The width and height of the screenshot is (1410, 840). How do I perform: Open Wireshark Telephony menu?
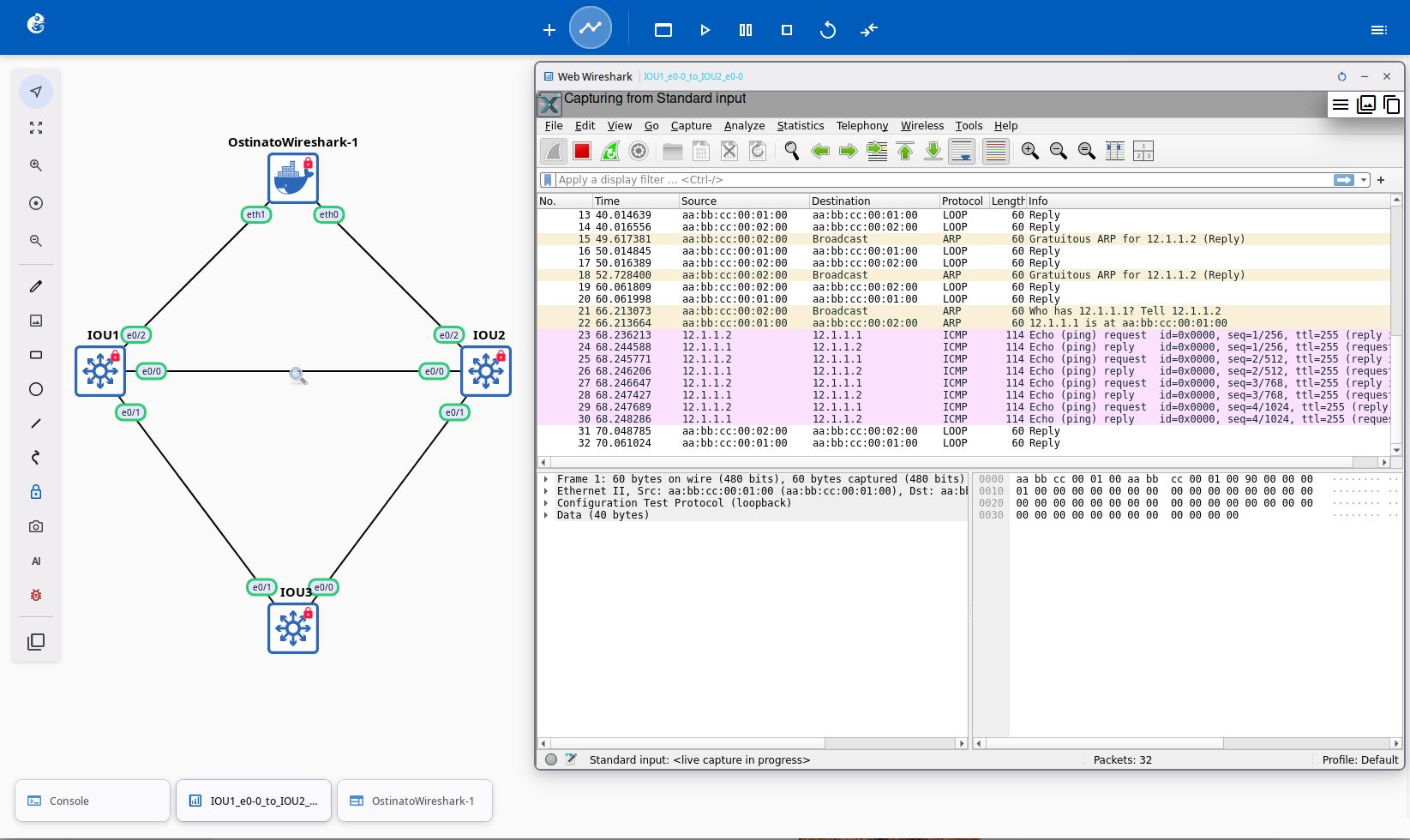(x=862, y=125)
